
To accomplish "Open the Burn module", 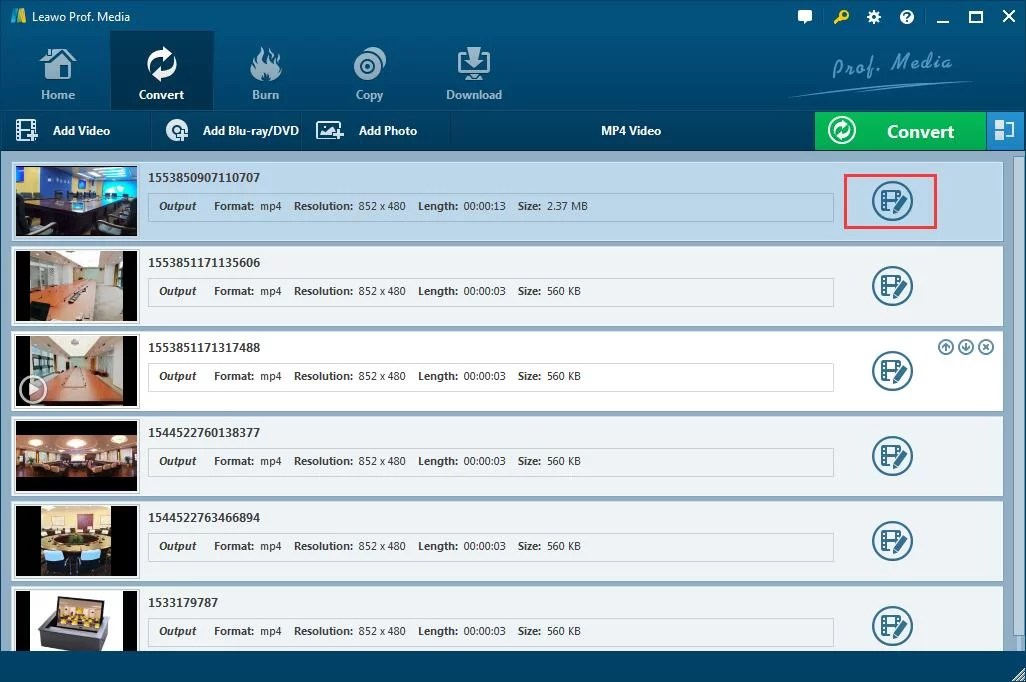I will [x=266, y=74].
